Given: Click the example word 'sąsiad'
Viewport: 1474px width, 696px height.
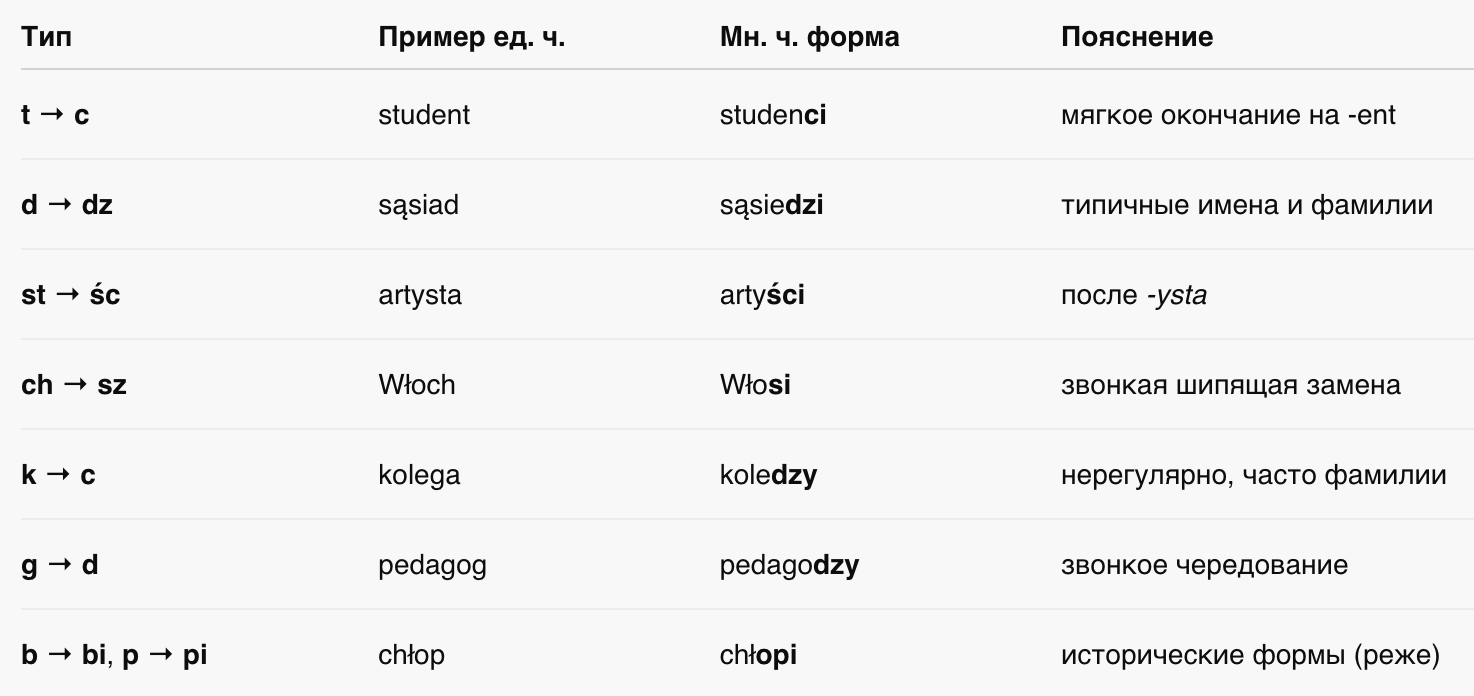Looking at the screenshot, I should [418, 206].
